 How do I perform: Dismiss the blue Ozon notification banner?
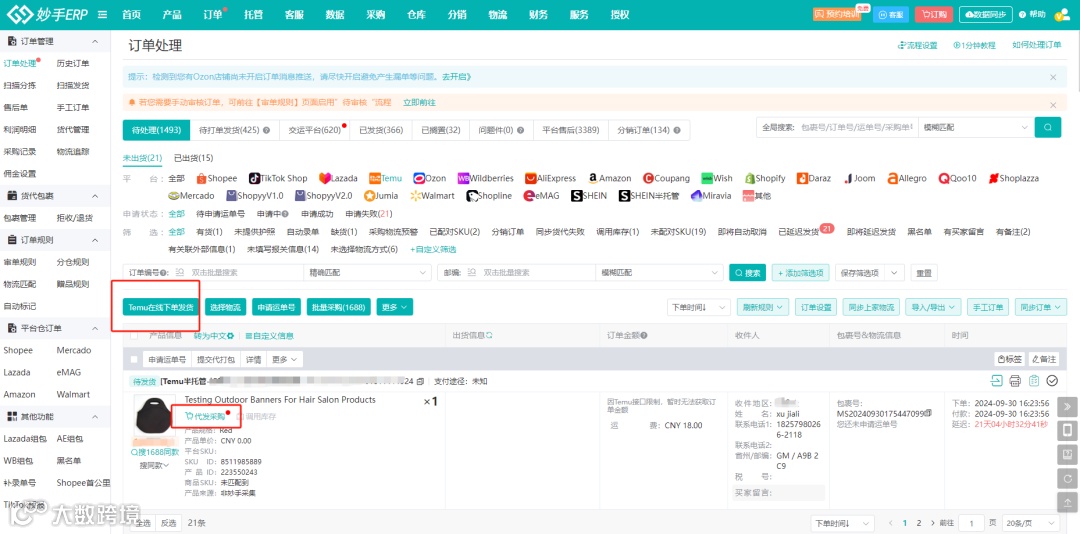[x=1053, y=77]
